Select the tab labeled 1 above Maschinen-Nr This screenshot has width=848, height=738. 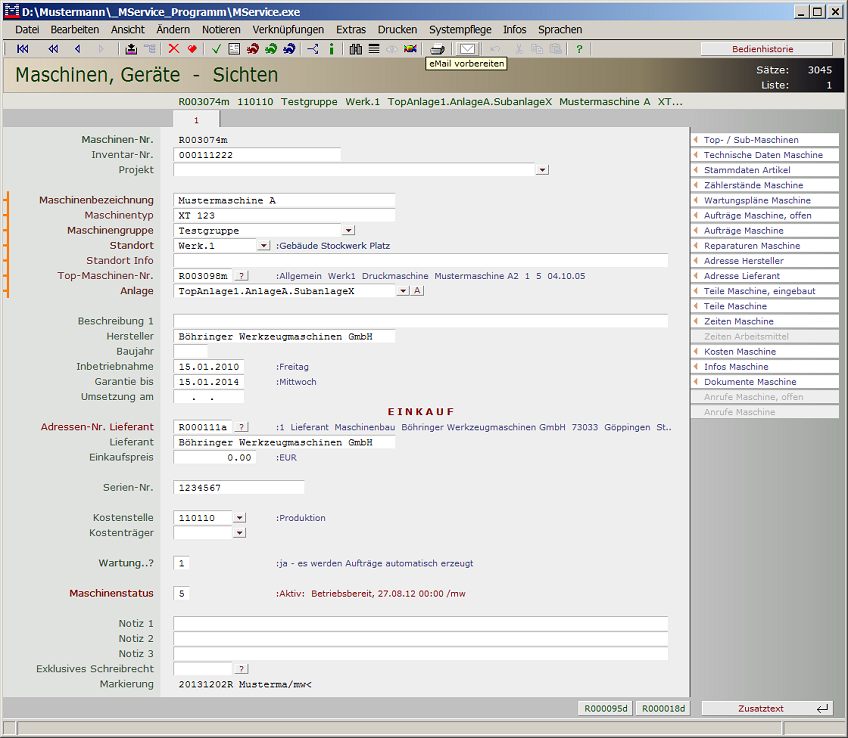tap(196, 118)
